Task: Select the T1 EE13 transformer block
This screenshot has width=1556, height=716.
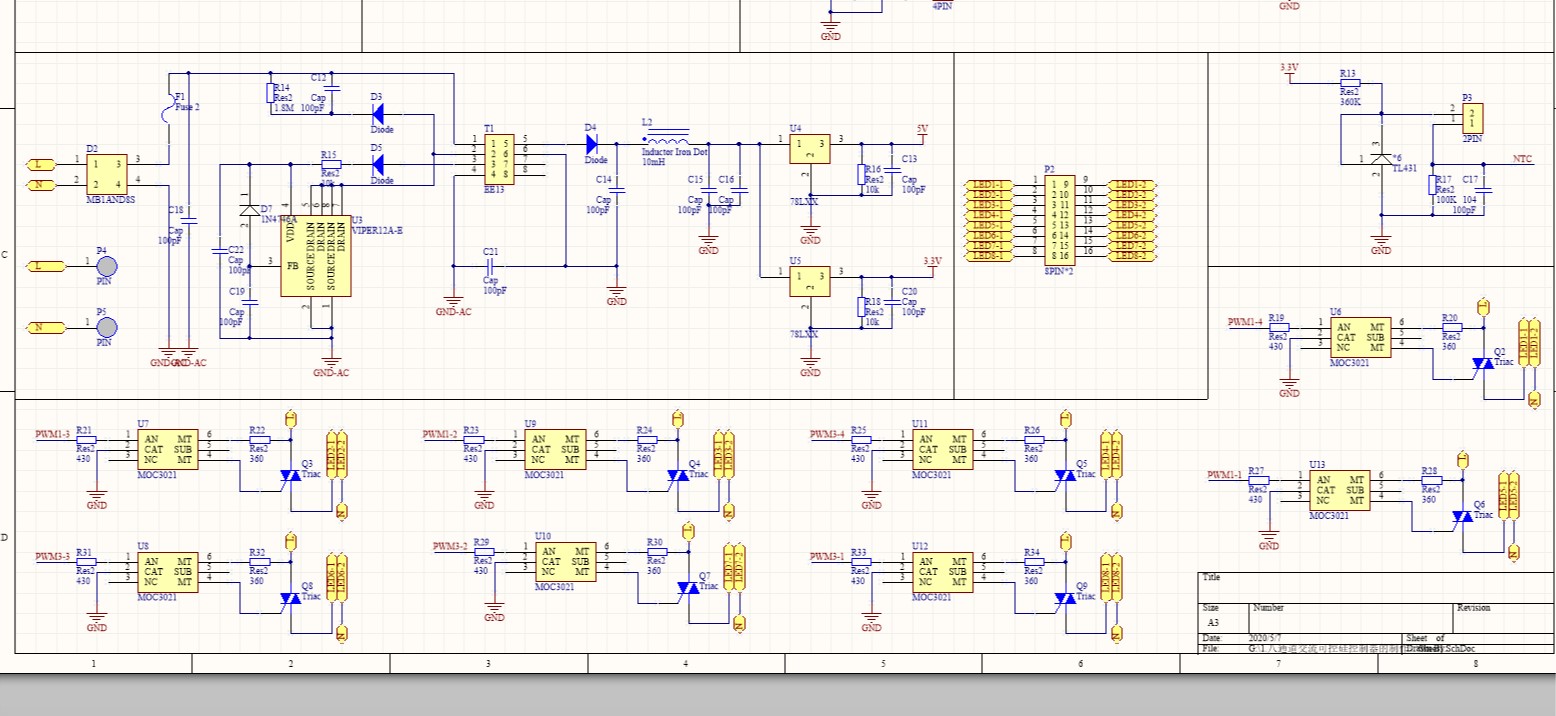Action: (x=499, y=159)
